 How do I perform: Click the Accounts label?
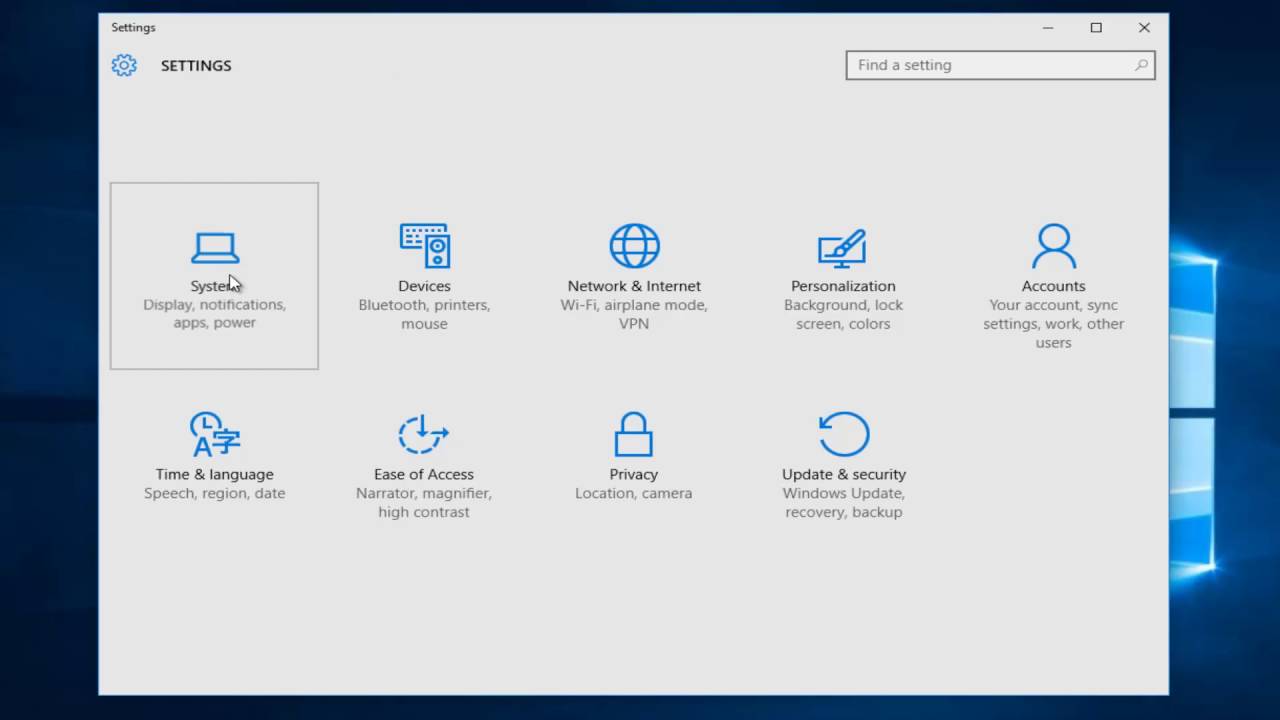point(1053,286)
